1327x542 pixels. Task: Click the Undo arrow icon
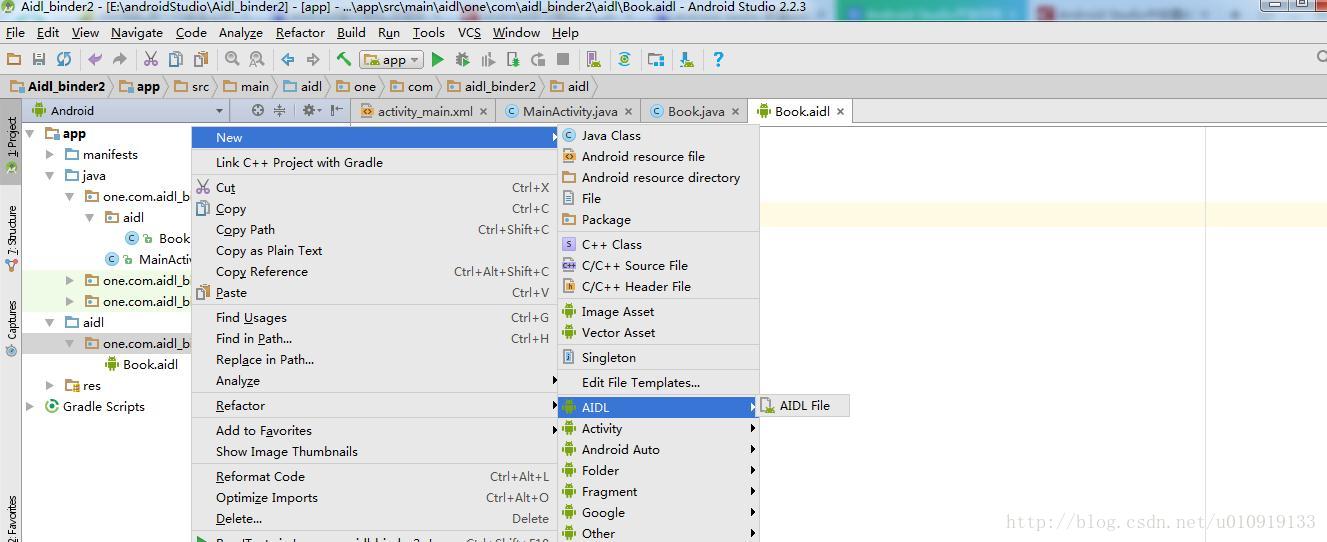(x=95, y=60)
